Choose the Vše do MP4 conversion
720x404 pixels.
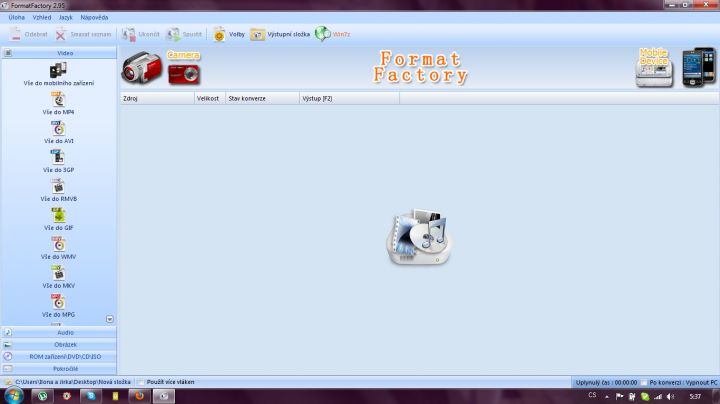pyautogui.click(x=58, y=103)
